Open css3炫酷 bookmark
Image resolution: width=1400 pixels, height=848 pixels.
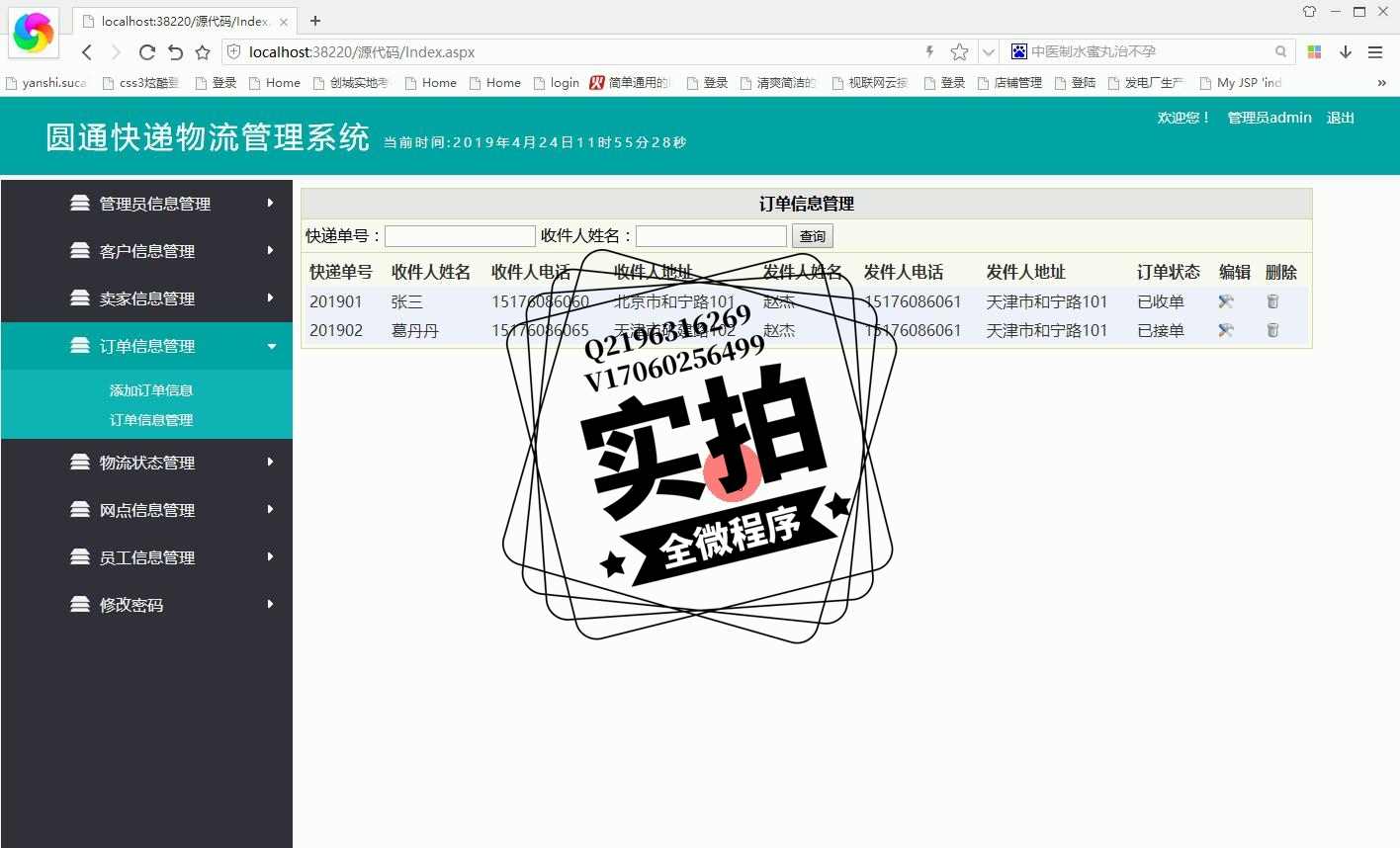(140, 83)
